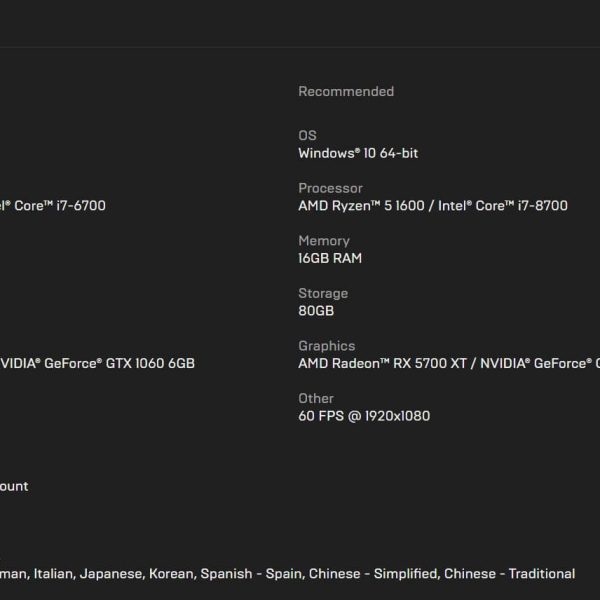
Task: Click the Memory label
Action: (x=324, y=241)
